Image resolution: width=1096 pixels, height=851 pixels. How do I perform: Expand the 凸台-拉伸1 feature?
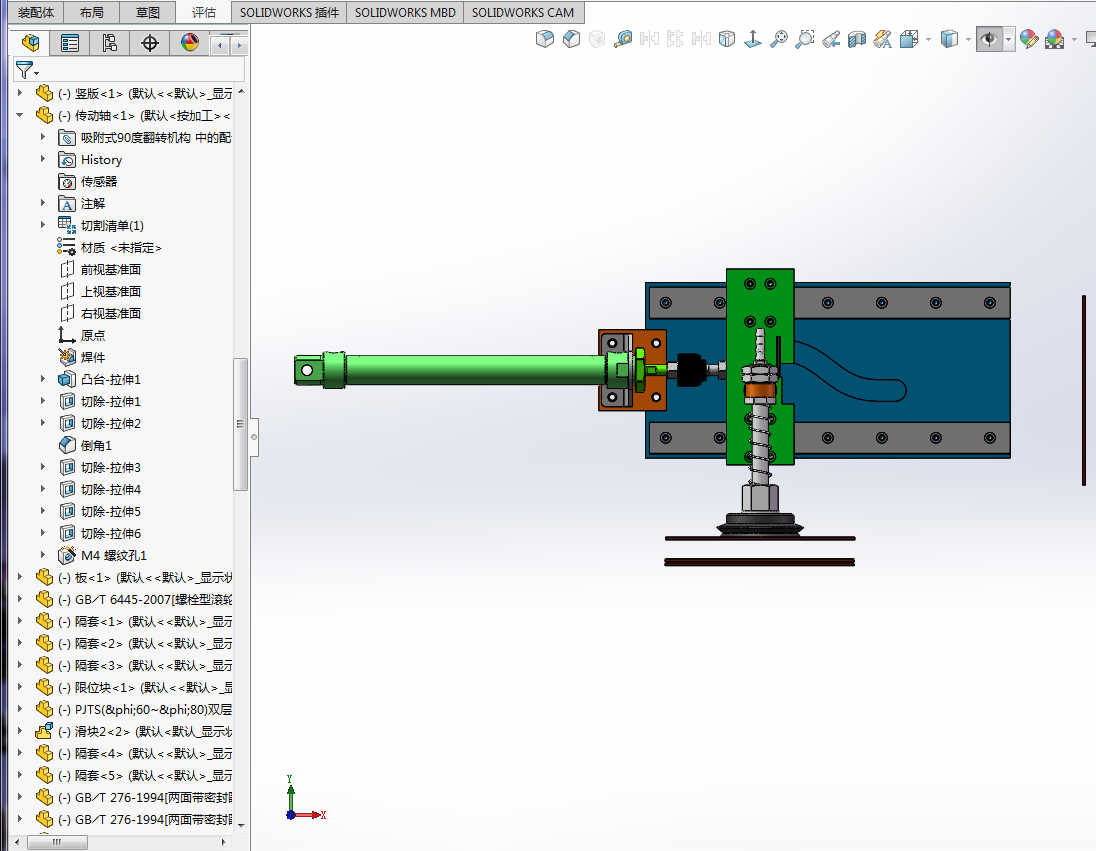(x=43, y=379)
